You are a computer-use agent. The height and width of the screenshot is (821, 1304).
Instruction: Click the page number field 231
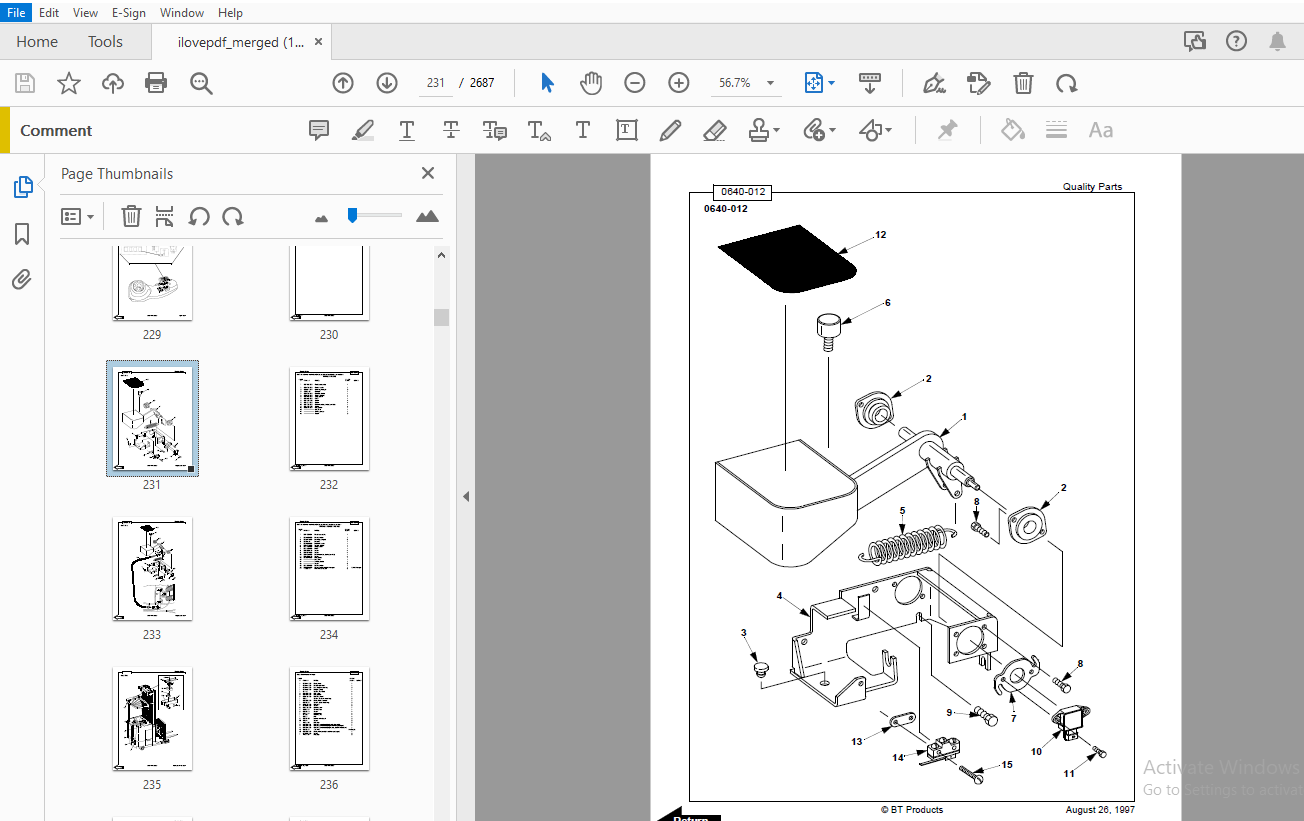point(436,83)
